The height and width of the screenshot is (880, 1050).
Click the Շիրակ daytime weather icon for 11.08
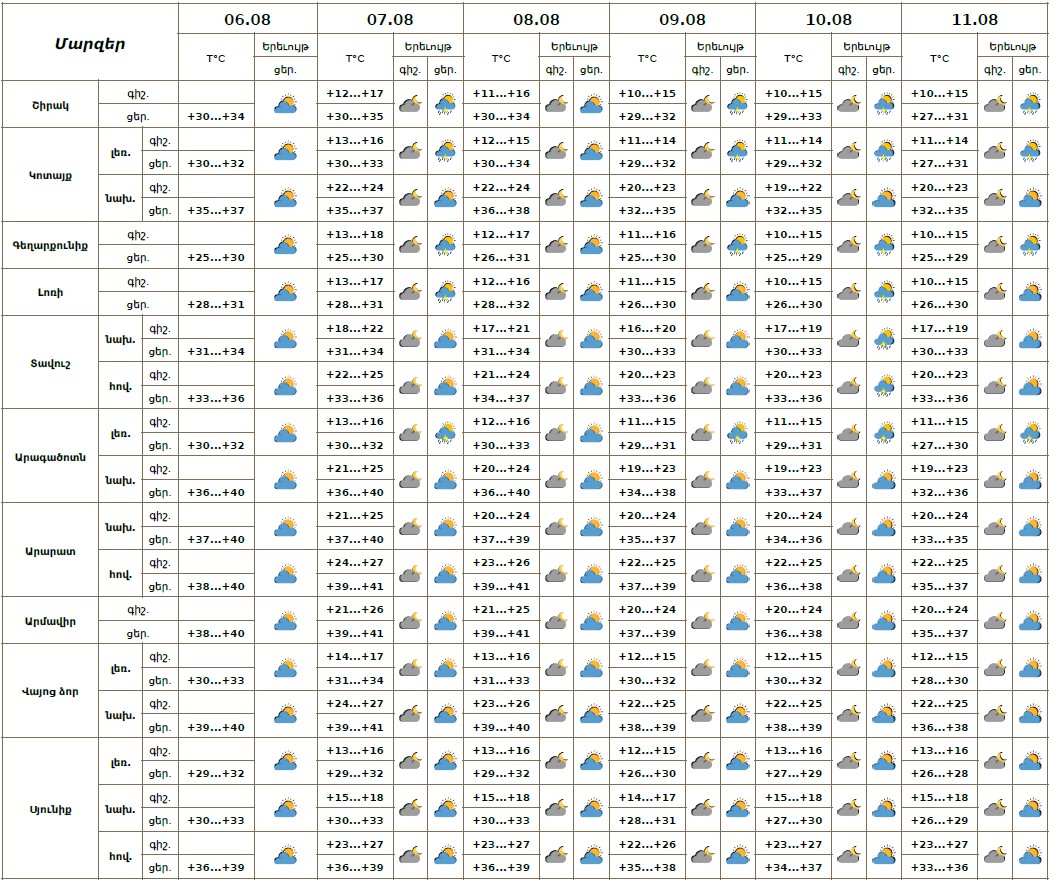pos(1030,104)
